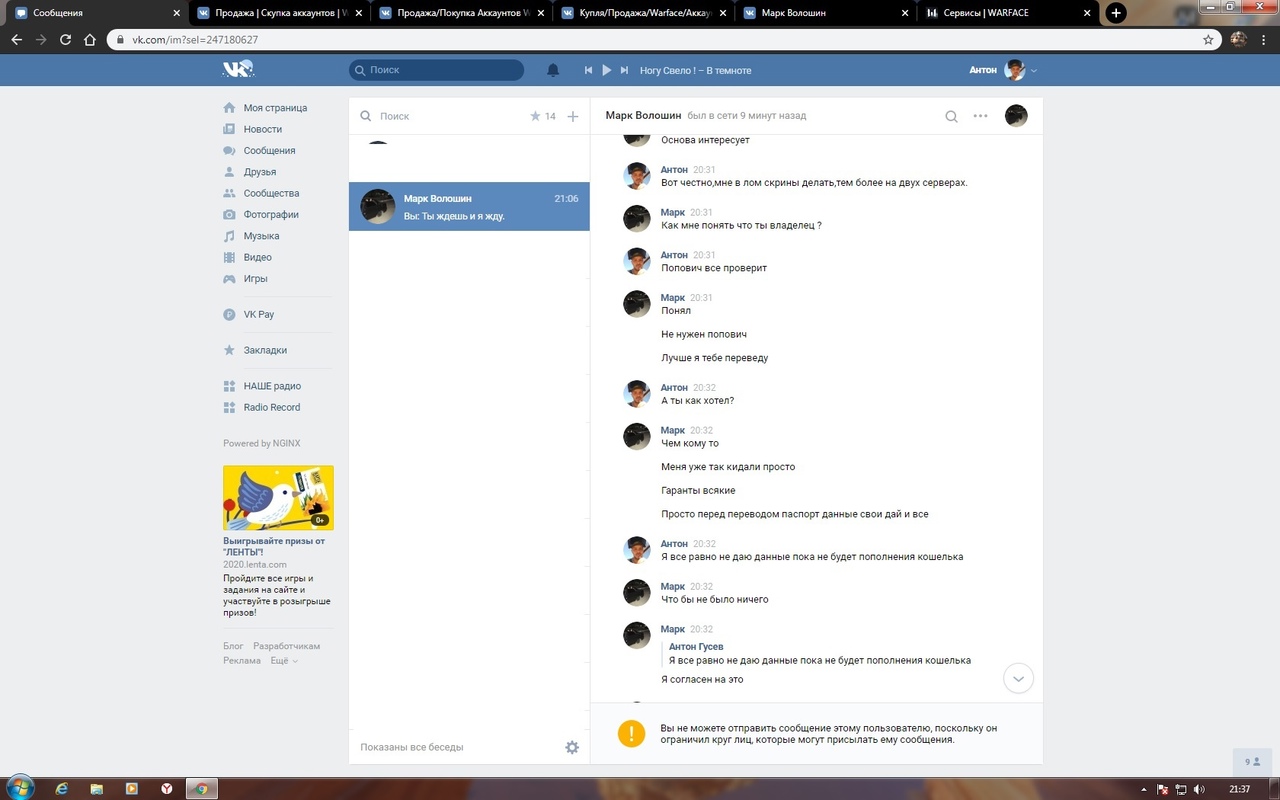Image resolution: width=1280 pixels, height=800 pixels.
Task: Go to previous track in header player
Action: [x=589, y=70]
